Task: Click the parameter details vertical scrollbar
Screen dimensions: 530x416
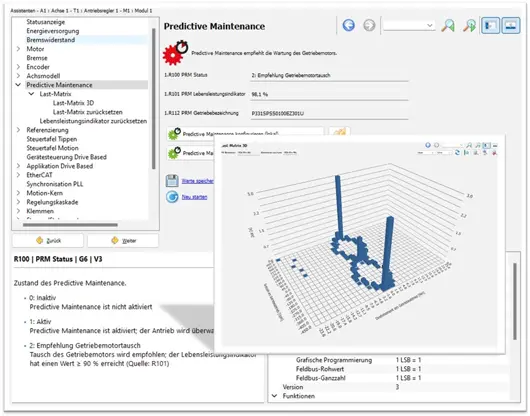Action: point(515,301)
